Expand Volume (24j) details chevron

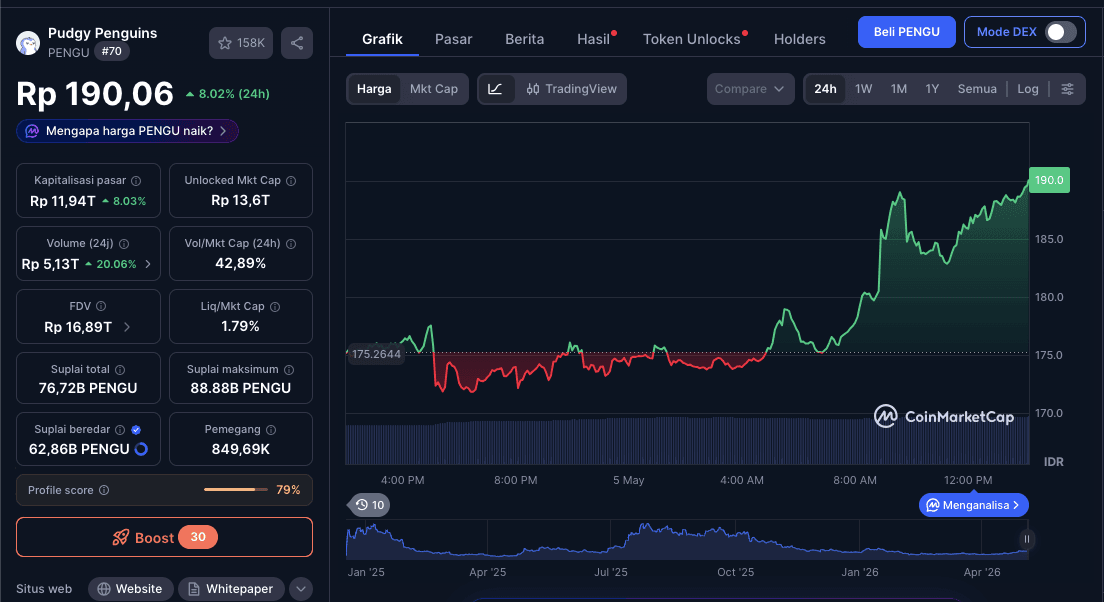click(148, 264)
